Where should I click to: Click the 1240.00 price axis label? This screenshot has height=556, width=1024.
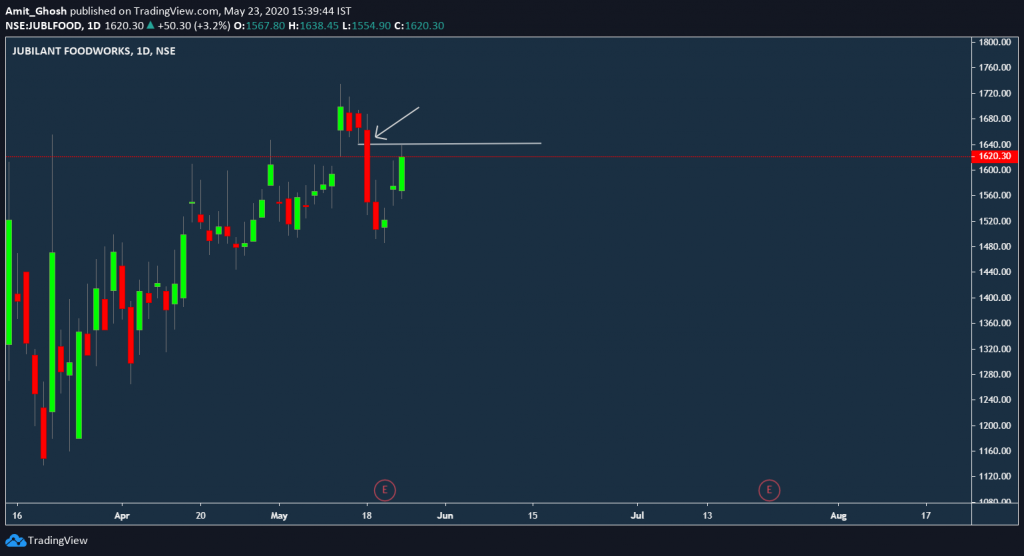point(995,400)
